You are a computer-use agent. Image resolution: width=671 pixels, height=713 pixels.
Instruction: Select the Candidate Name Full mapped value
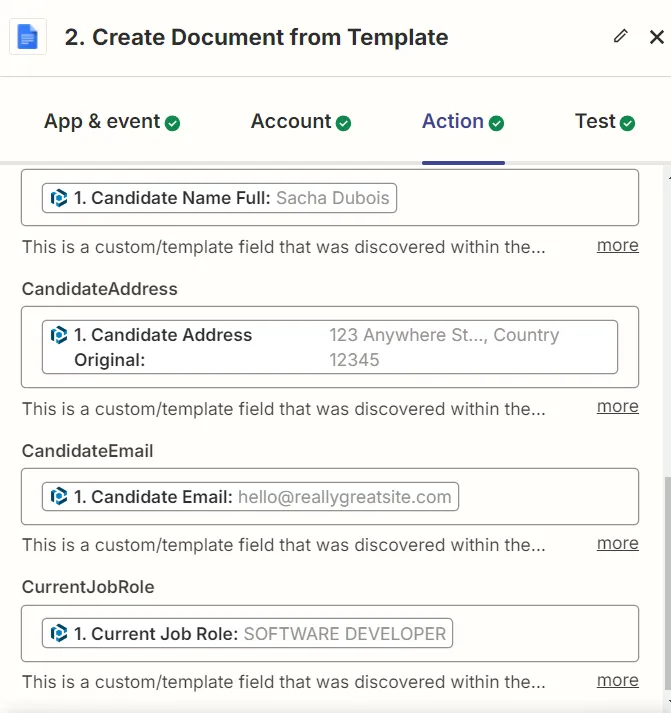(x=219, y=198)
